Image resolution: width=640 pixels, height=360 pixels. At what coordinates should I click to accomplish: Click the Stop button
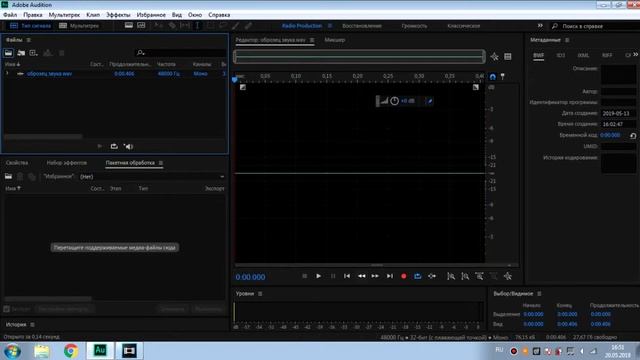pos(304,276)
